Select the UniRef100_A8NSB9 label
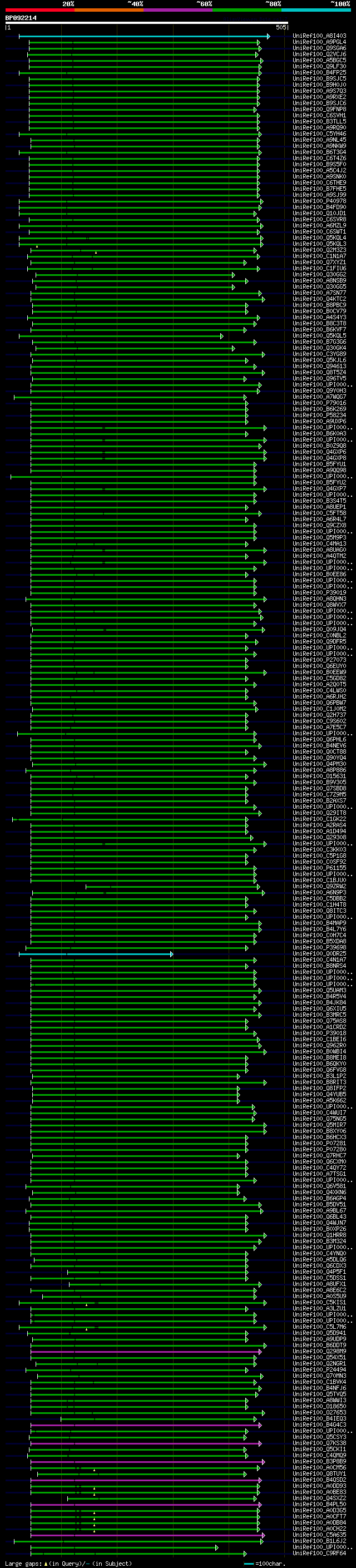 319,280
